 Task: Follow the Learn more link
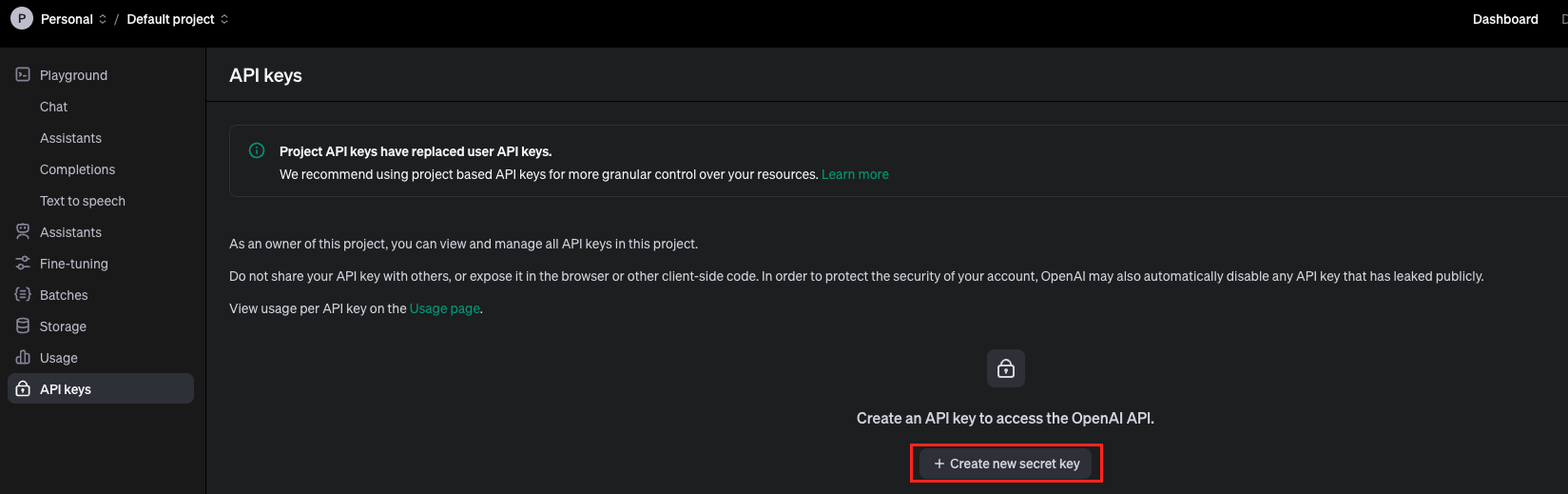point(855,174)
